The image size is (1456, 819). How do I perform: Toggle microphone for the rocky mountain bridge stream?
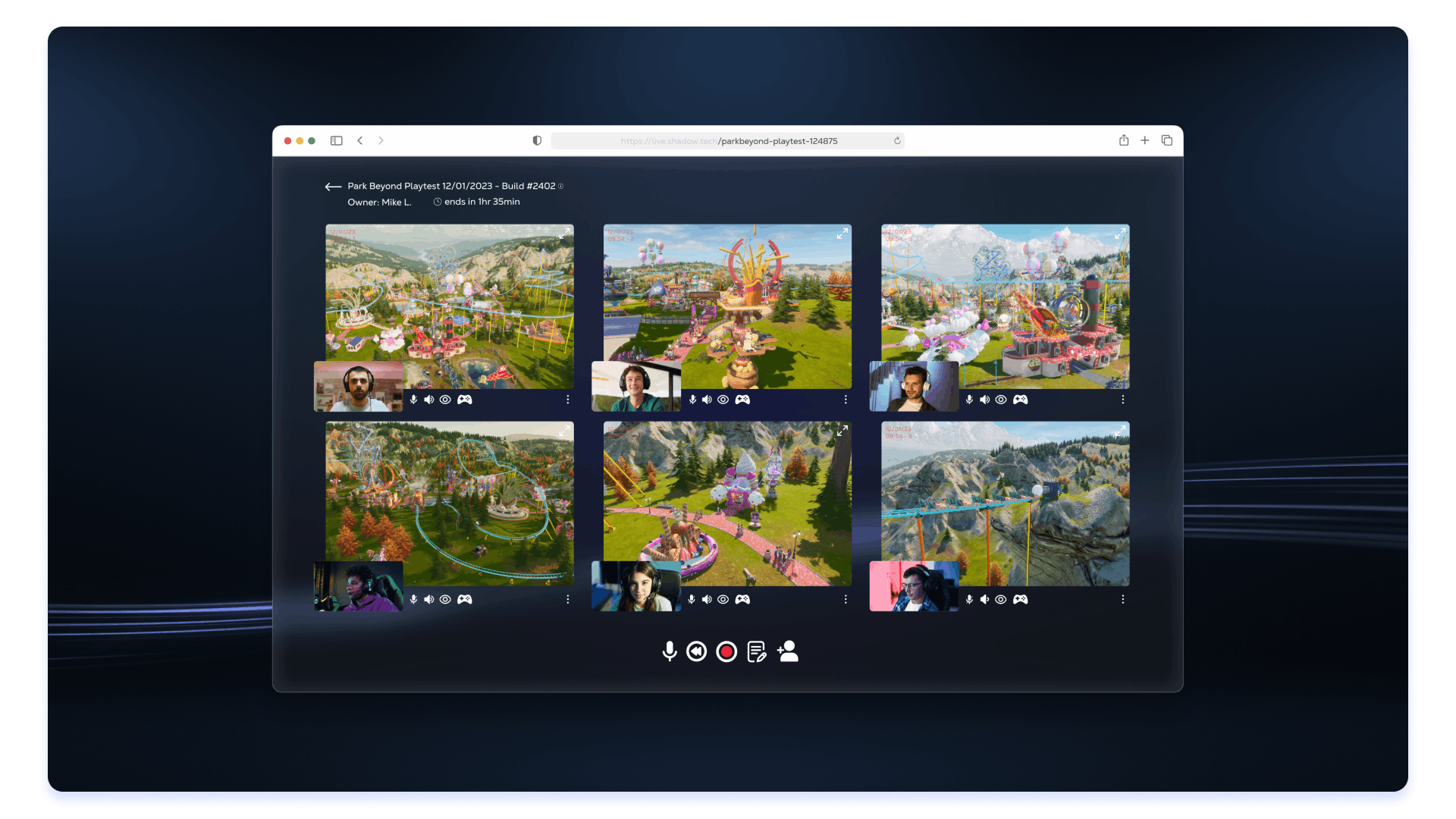(969, 599)
